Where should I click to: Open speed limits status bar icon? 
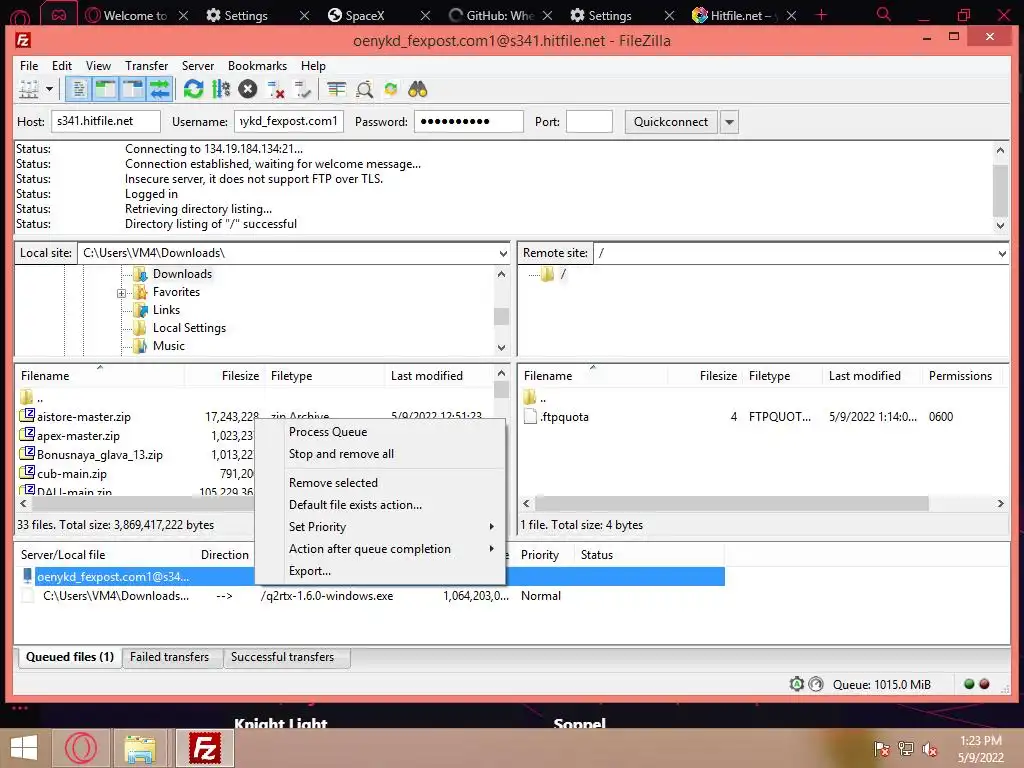[x=816, y=684]
